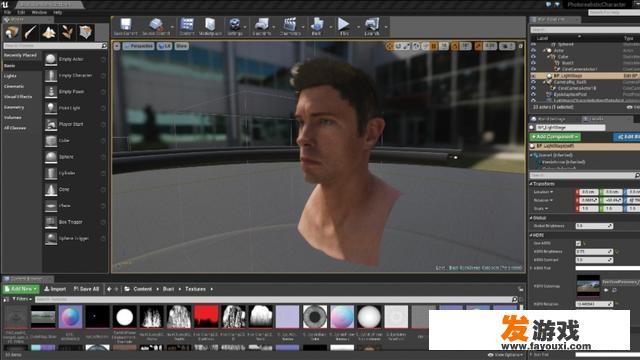This screenshot has width=640, height=360.
Task: Toggle the Use HDRI checkbox
Action: (x=578, y=243)
